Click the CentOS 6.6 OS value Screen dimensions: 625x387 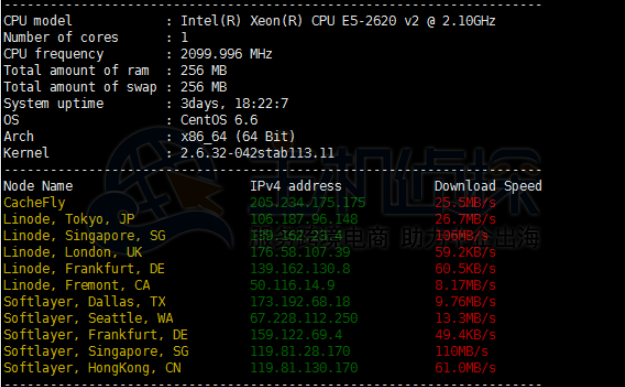(219, 120)
